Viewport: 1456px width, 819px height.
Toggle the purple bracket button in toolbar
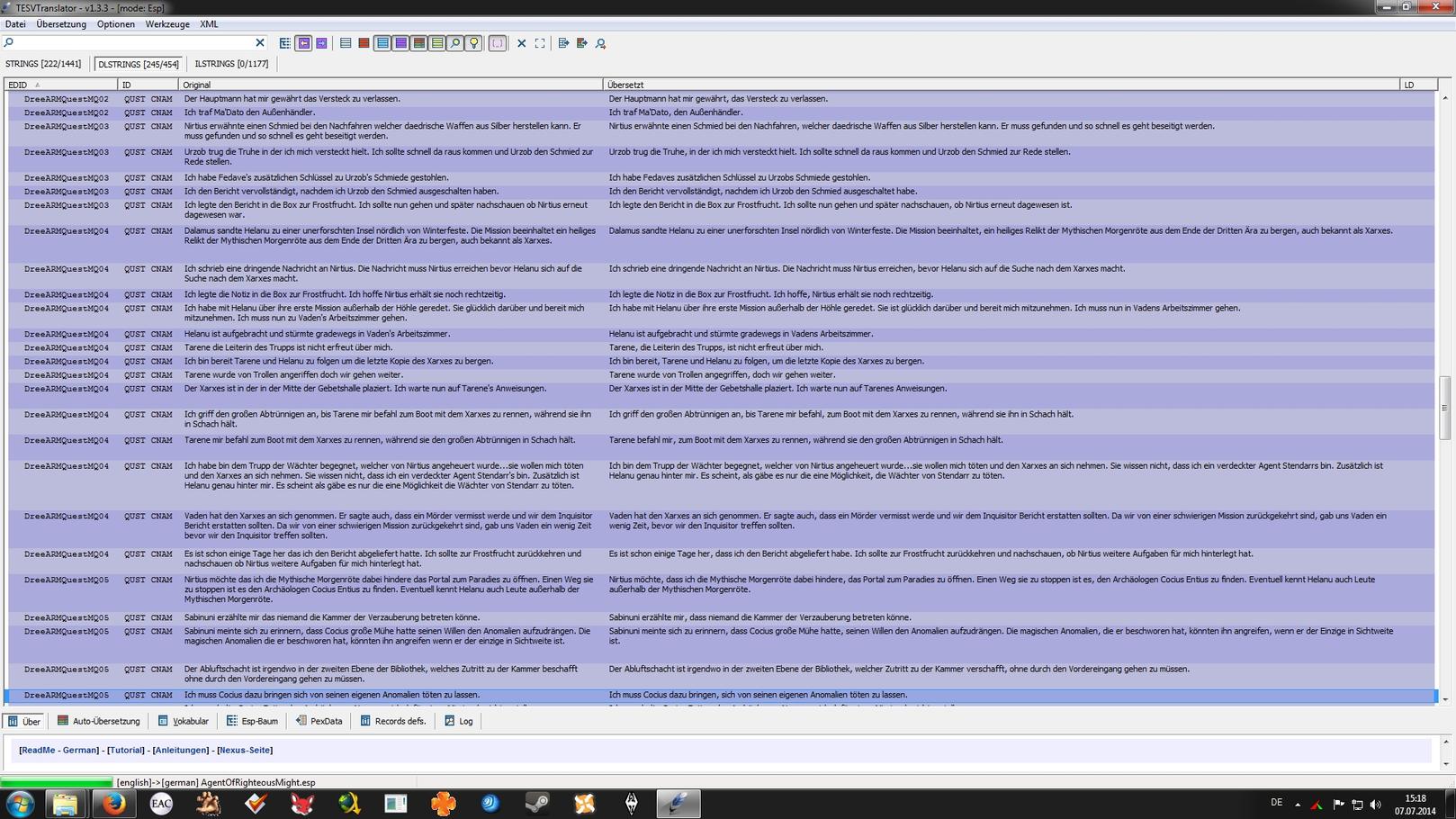click(497, 43)
